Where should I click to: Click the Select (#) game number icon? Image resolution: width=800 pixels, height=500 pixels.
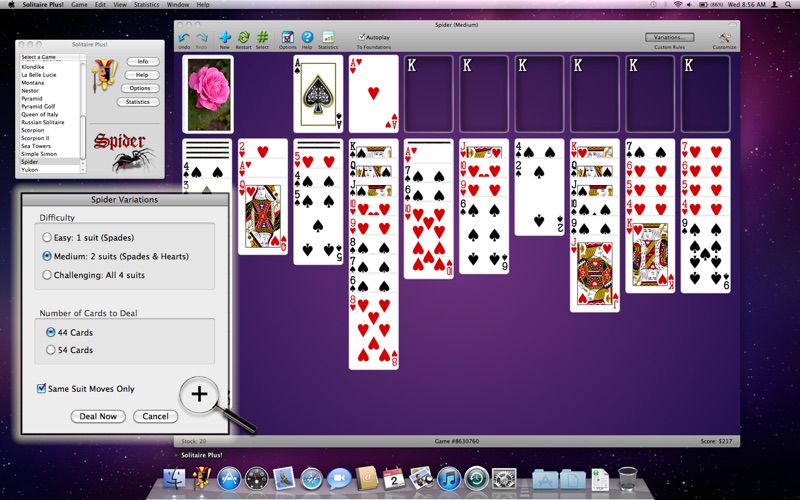click(x=262, y=38)
